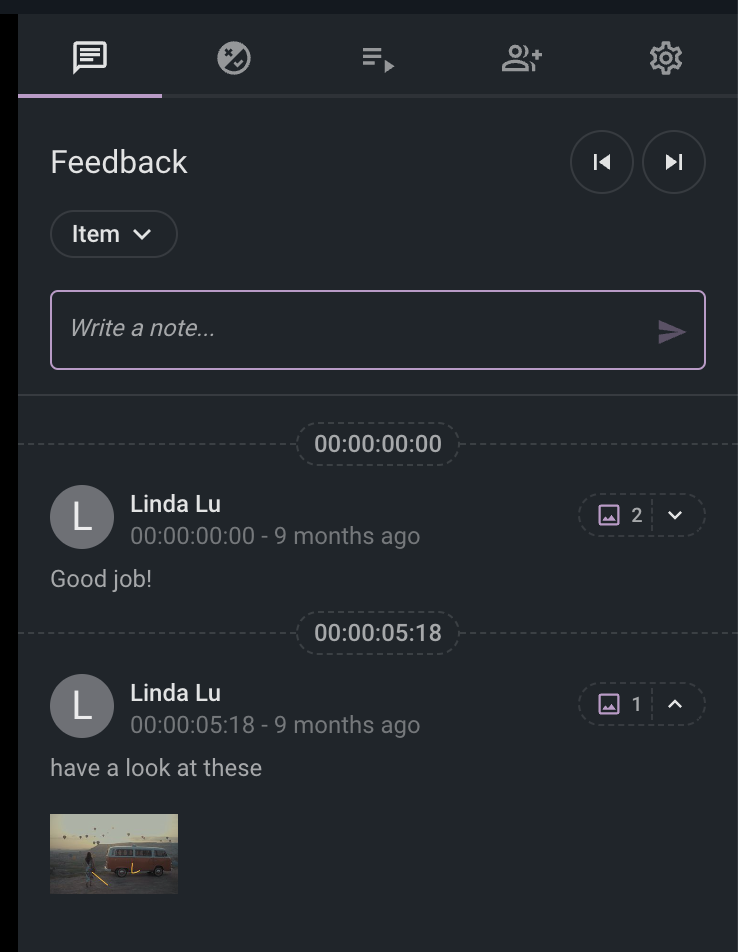Focus the Write a note field

pos(377,330)
